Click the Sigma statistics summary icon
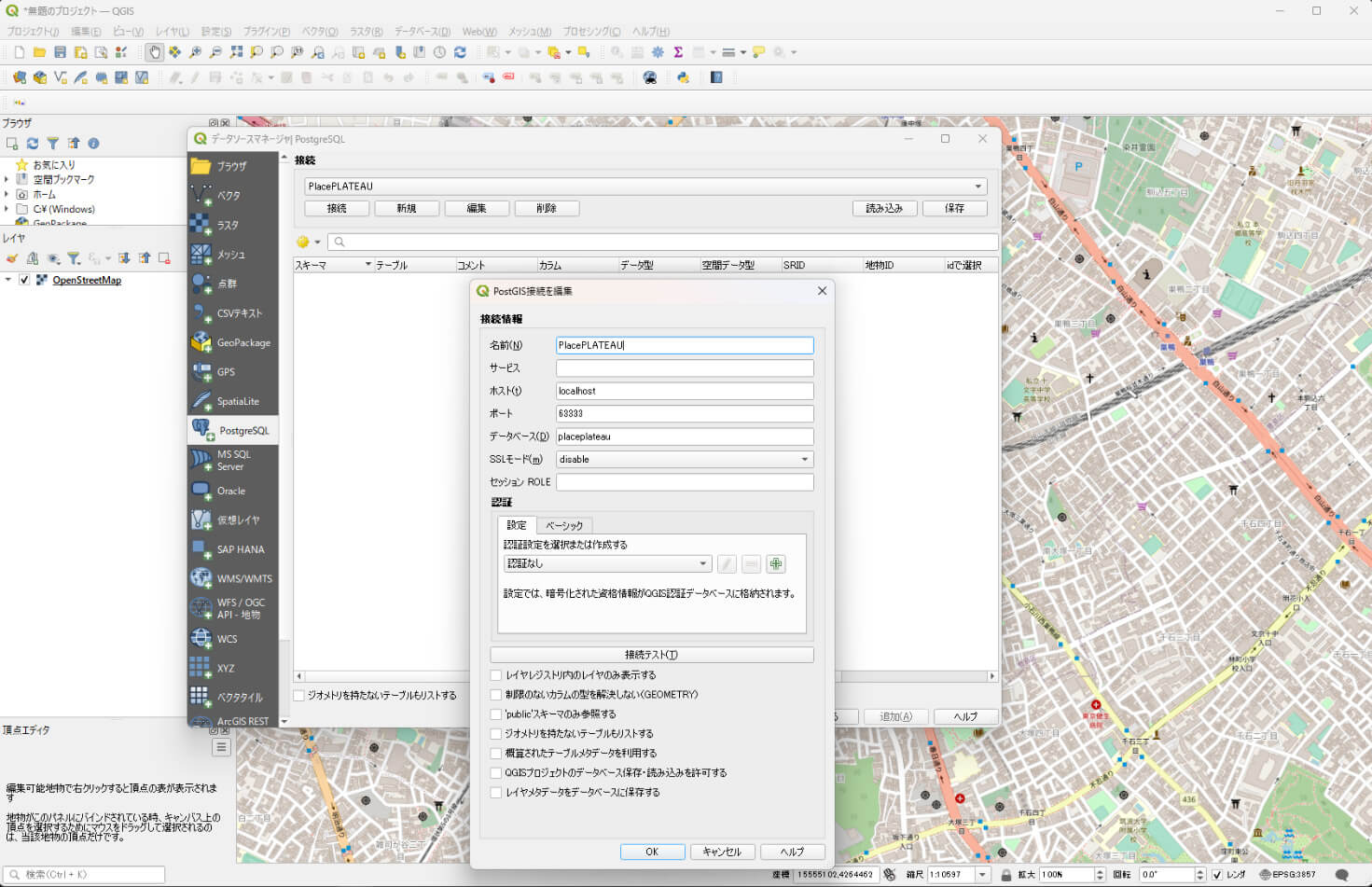The image size is (1372, 887). [x=678, y=52]
